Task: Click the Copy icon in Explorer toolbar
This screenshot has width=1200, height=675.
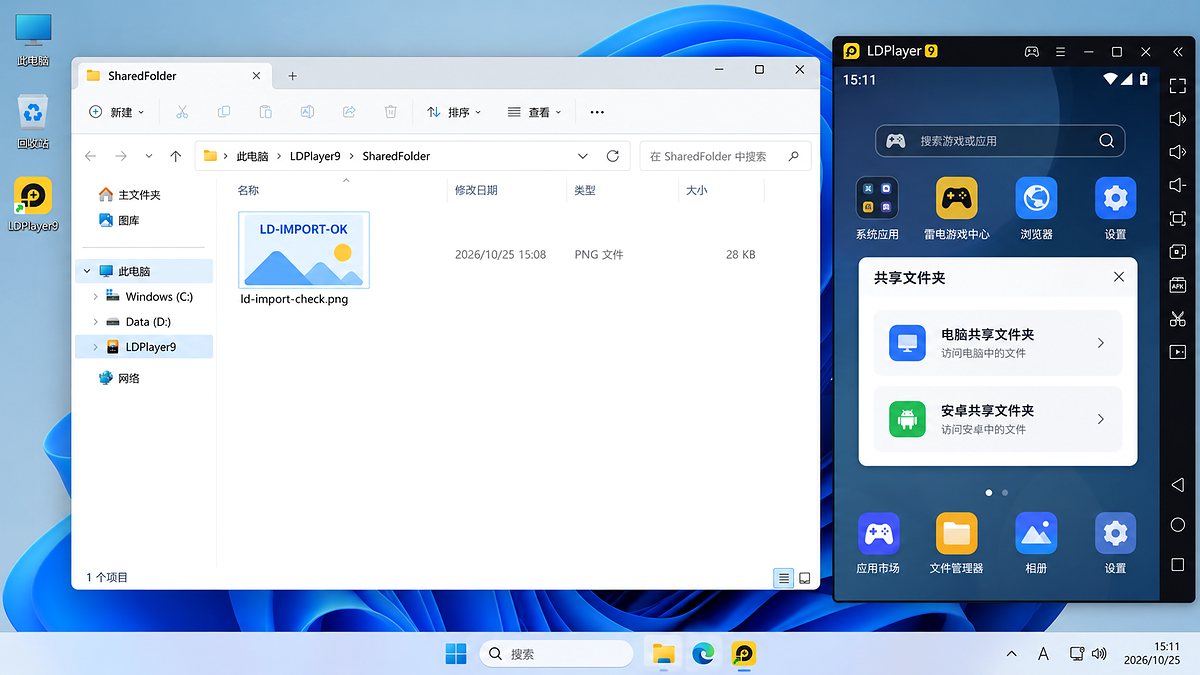Action: coord(224,112)
